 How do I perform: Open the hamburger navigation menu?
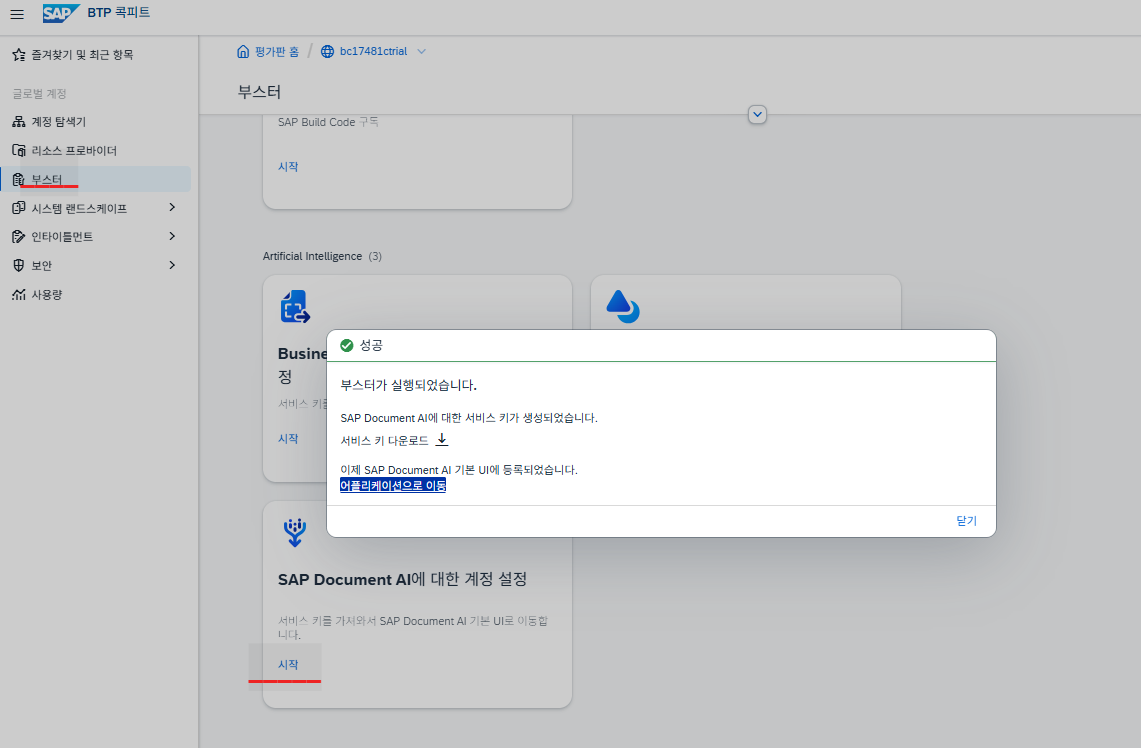click(17, 14)
